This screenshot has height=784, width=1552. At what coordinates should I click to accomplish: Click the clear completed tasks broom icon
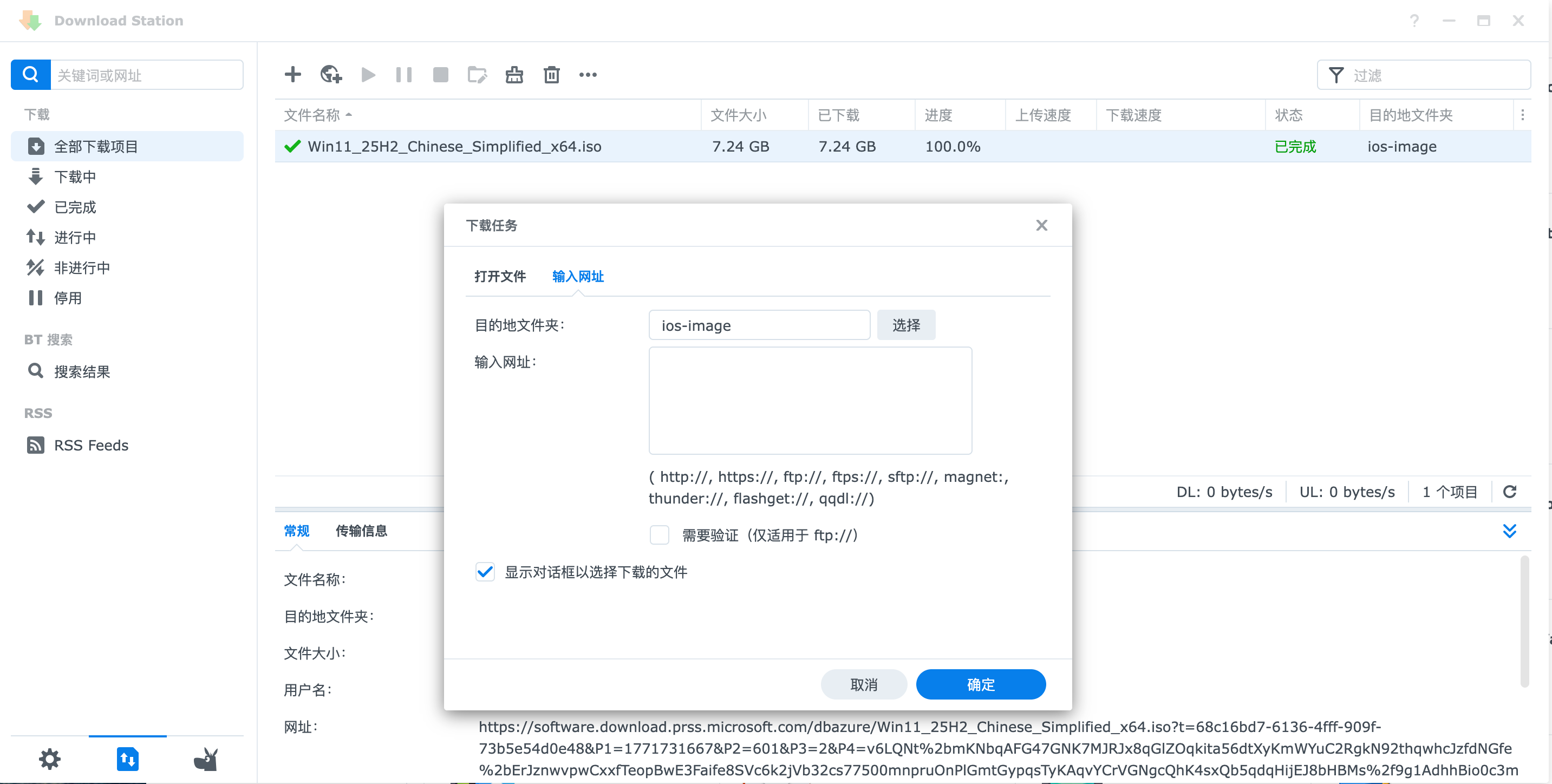click(x=514, y=75)
